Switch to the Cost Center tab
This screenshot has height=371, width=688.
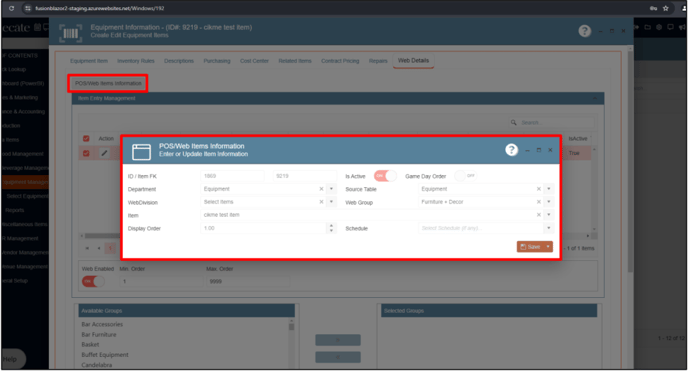pyautogui.click(x=254, y=61)
